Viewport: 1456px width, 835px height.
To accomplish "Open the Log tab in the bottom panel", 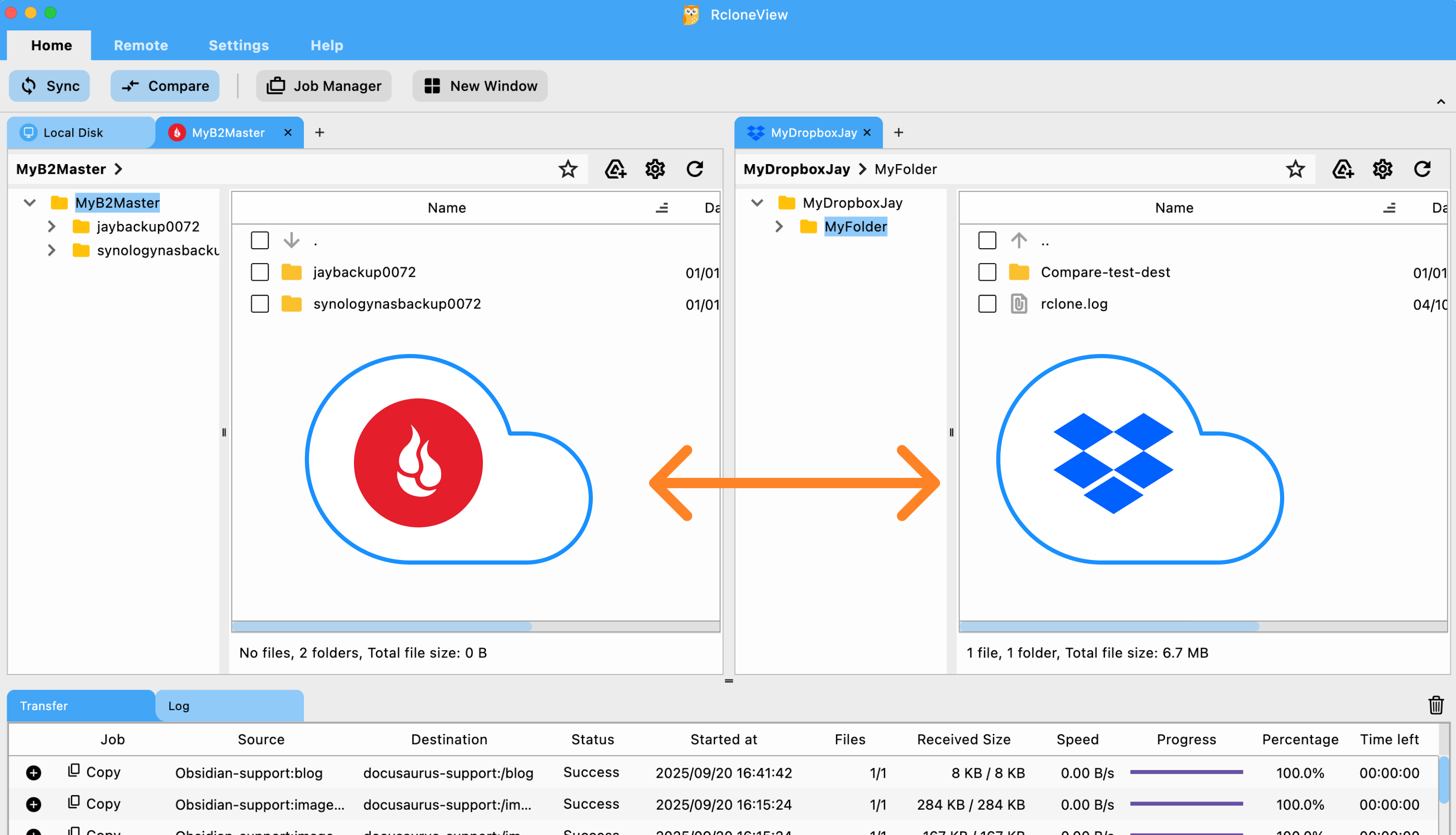I will click(x=179, y=705).
